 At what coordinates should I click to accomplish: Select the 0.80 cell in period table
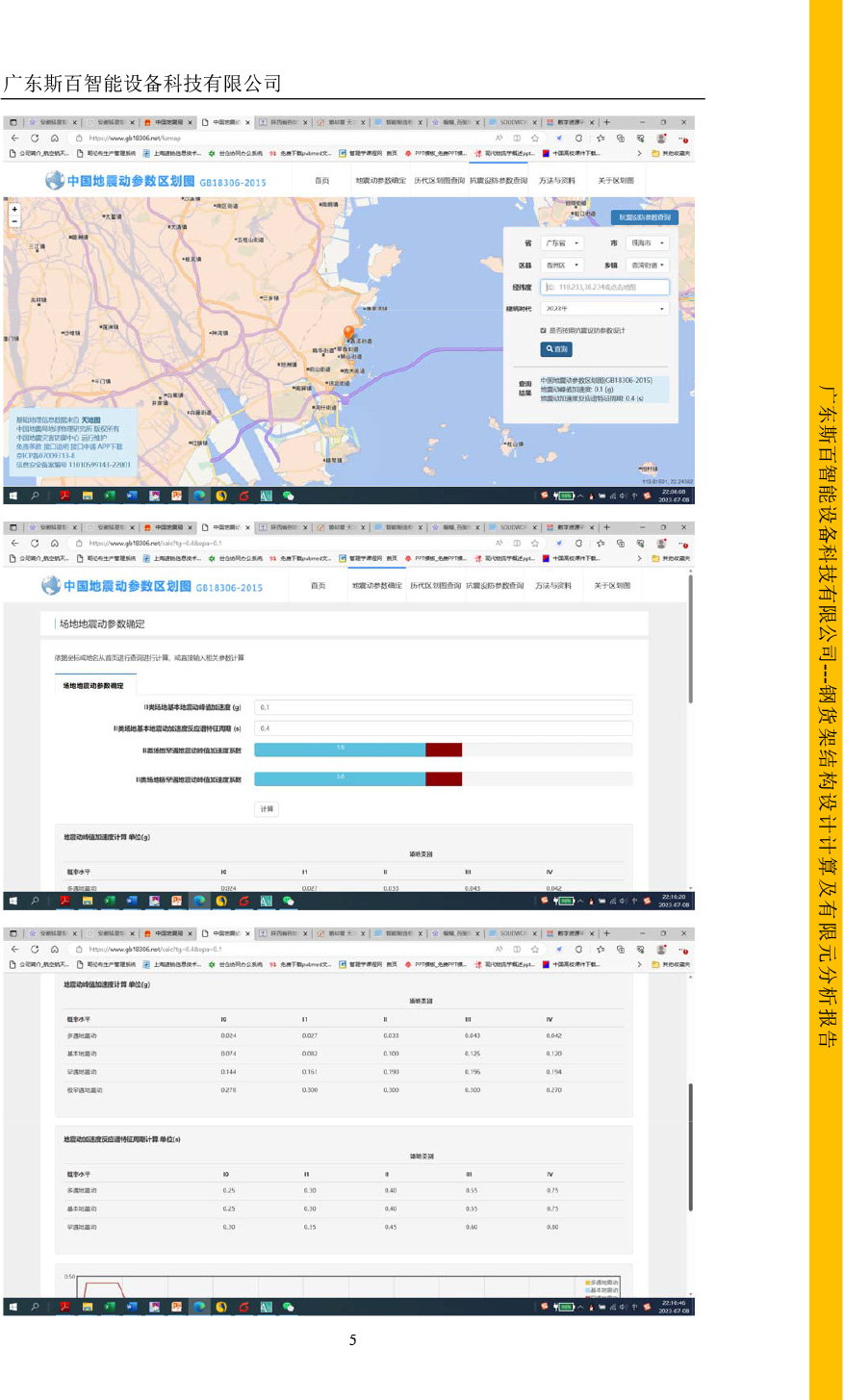pyautogui.click(x=552, y=1227)
